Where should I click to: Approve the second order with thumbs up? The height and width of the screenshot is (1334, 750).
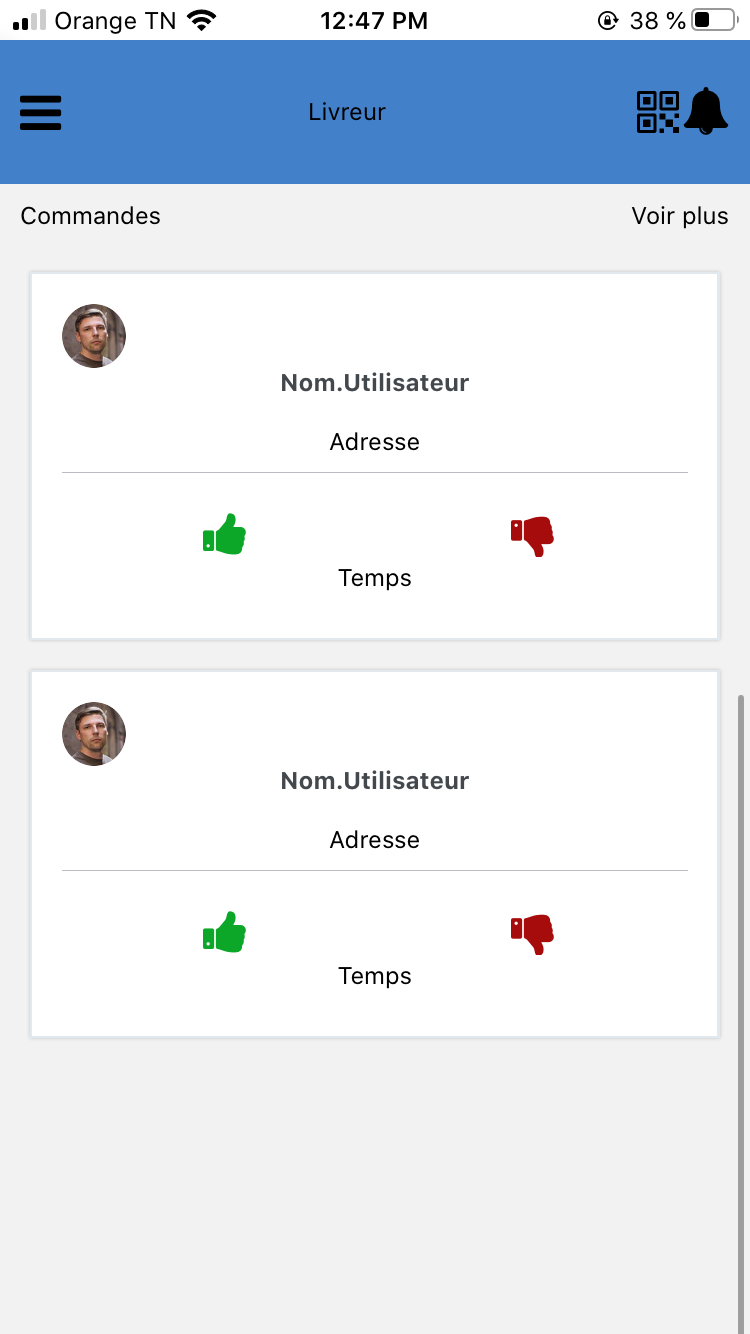coord(223,931)
